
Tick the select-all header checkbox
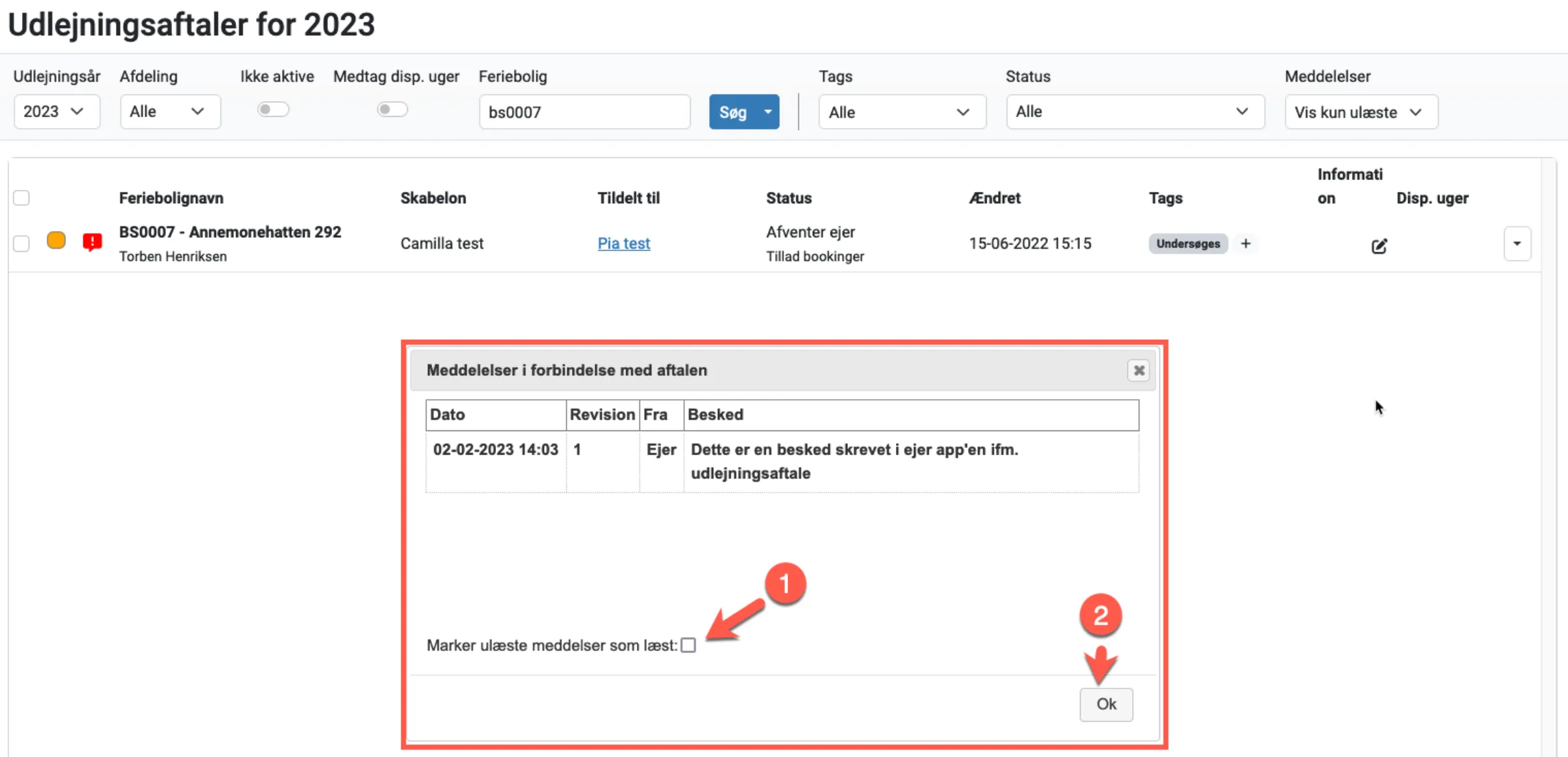[21, 198]
